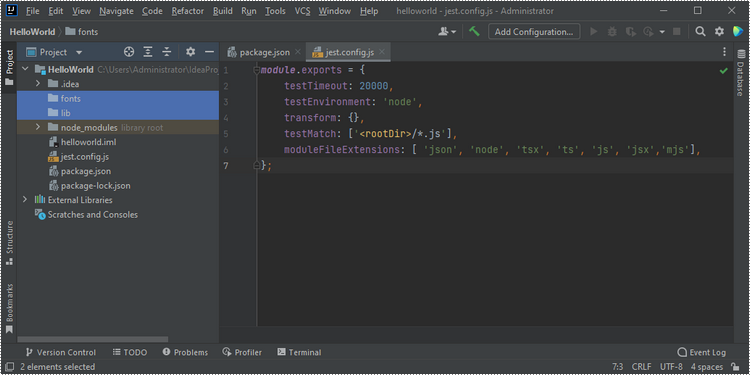Open the Event Log

(x=702, y=353)
